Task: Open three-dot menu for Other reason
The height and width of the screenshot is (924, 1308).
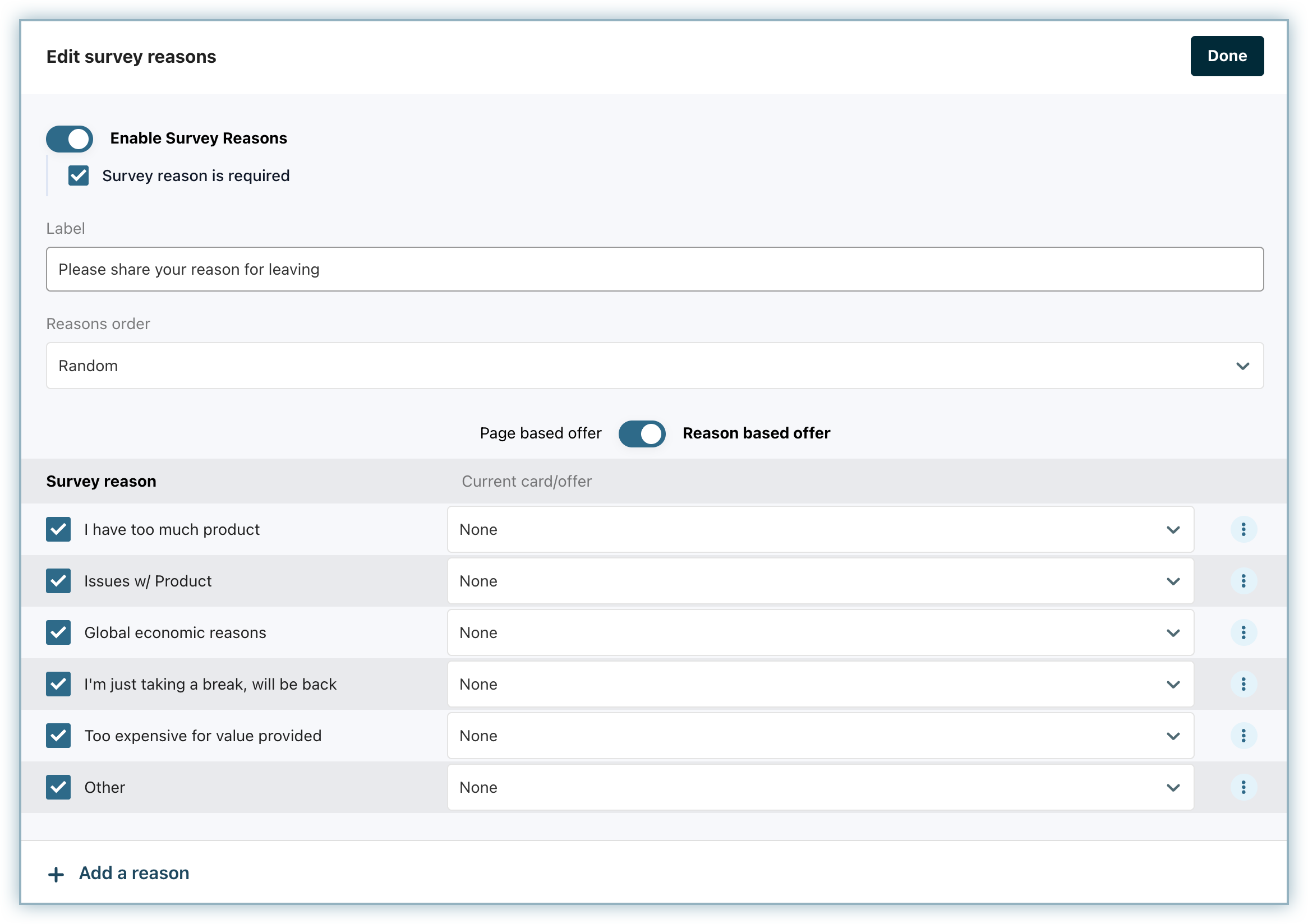Action: [1243, 787]
